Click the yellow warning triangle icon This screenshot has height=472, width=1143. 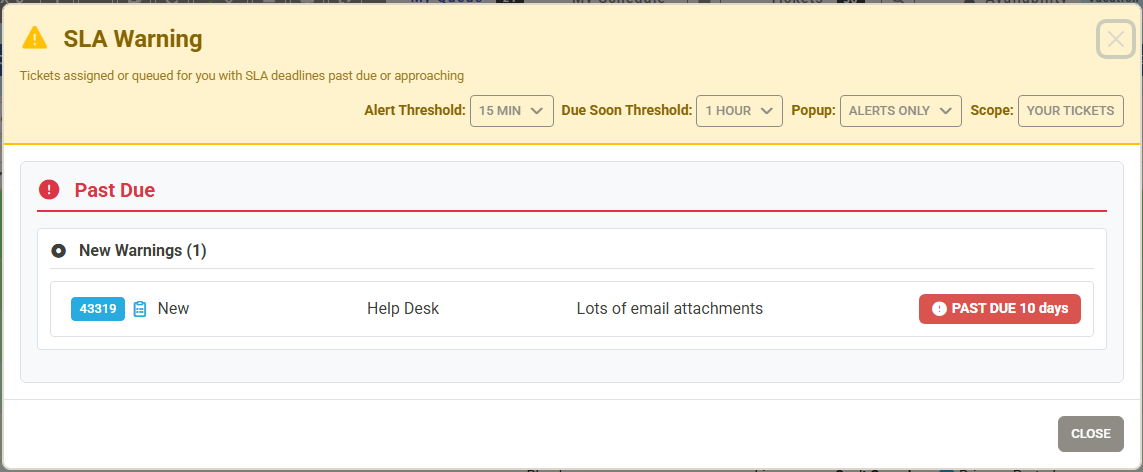coord(34,38)
